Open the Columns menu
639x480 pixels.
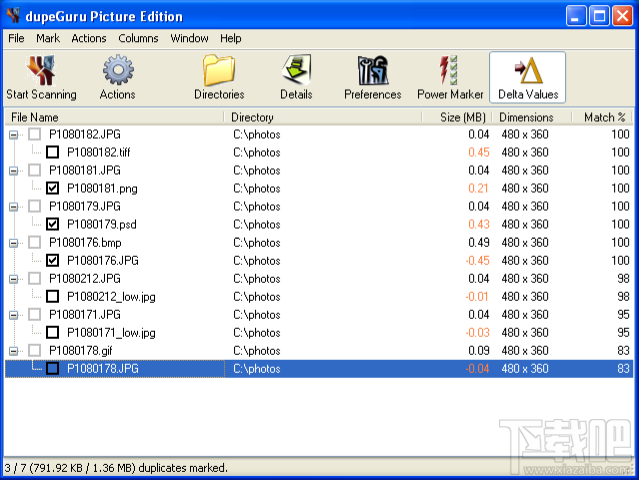[138, 38]
